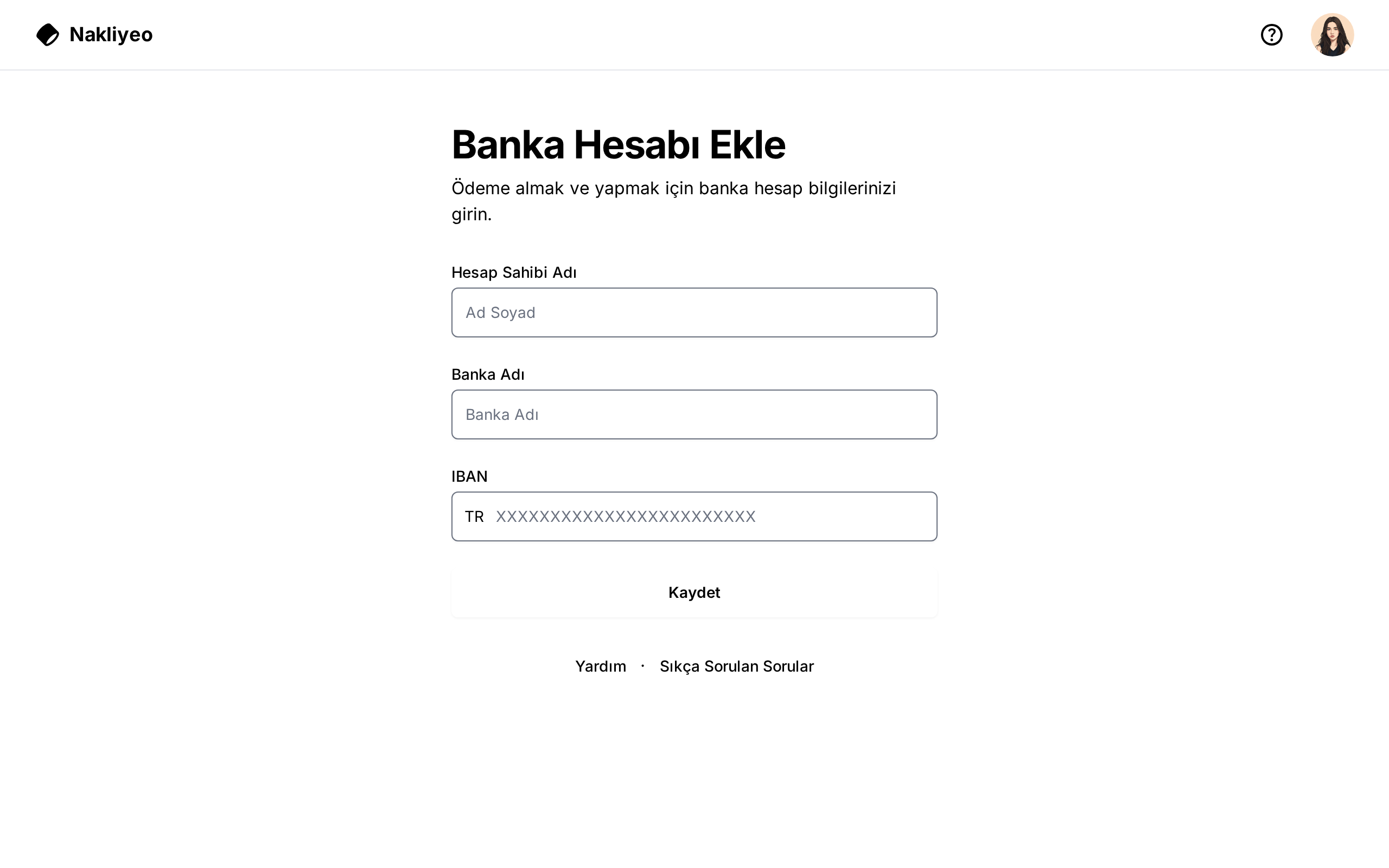The image size is (1389, 868).
Task: Click the dot separator between footer links
Action: click(643, 666)
